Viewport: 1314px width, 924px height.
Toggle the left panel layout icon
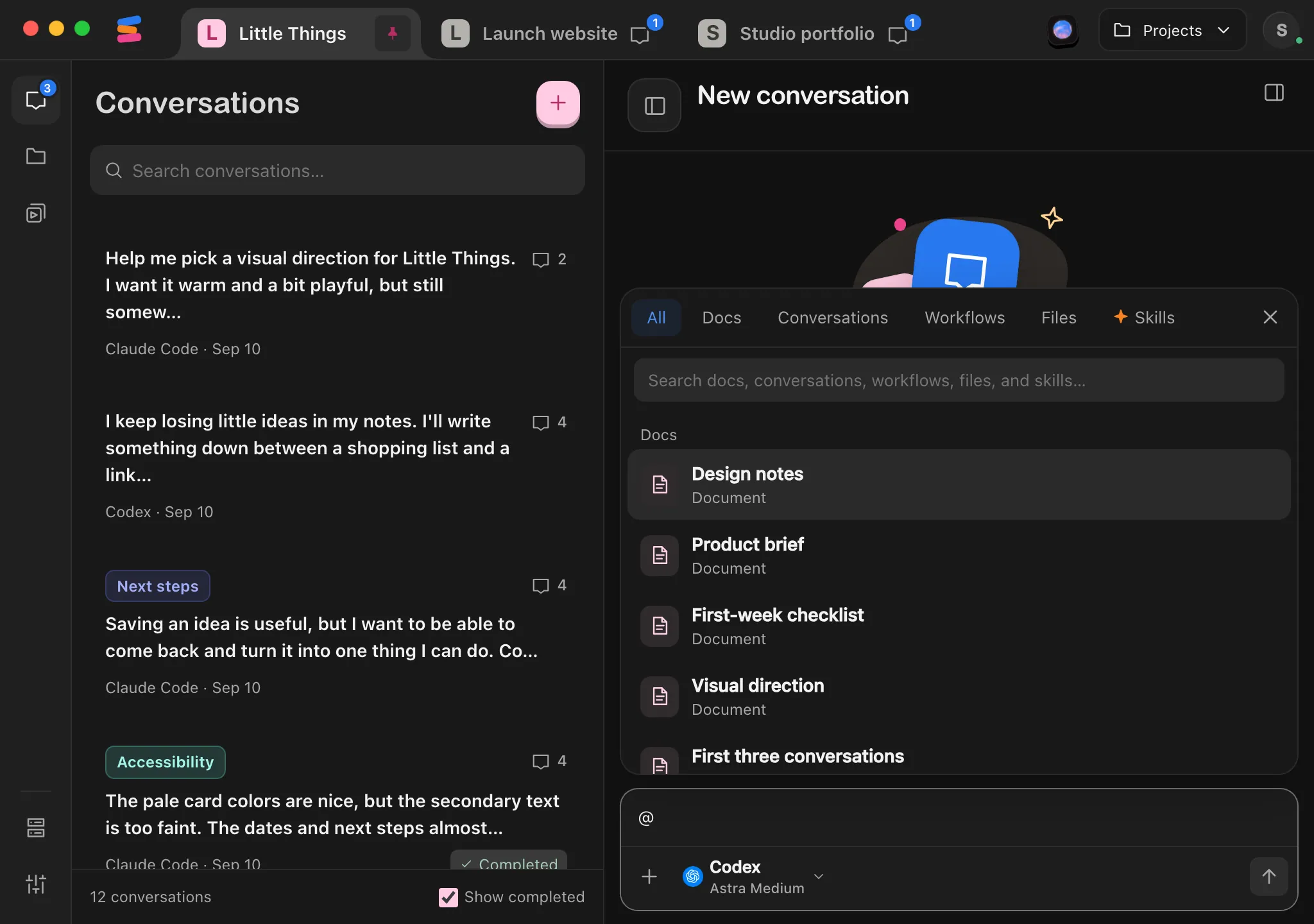pyautogui.click(x=654, y=105)
